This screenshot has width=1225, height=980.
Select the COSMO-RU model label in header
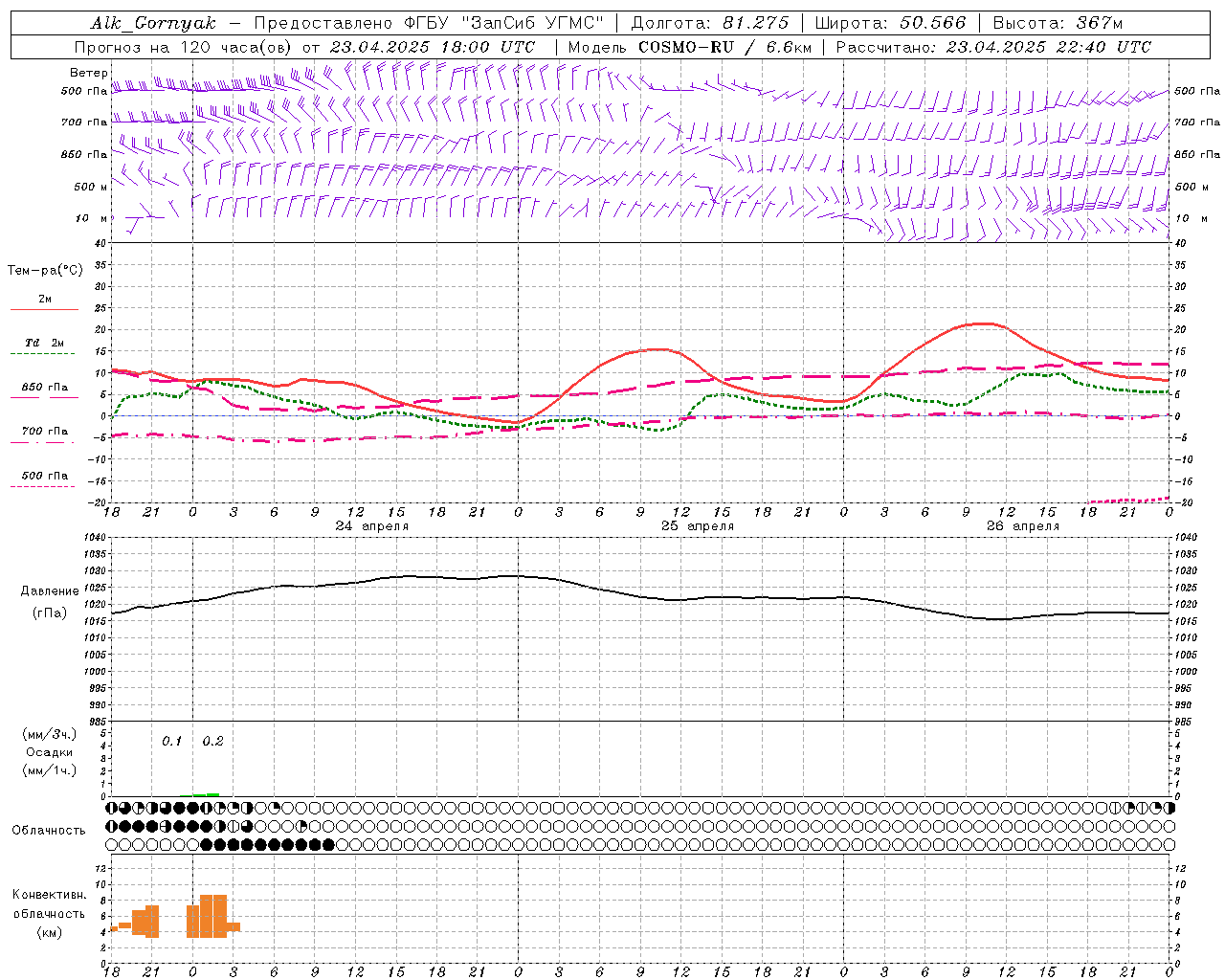click(x=685, y=47)
